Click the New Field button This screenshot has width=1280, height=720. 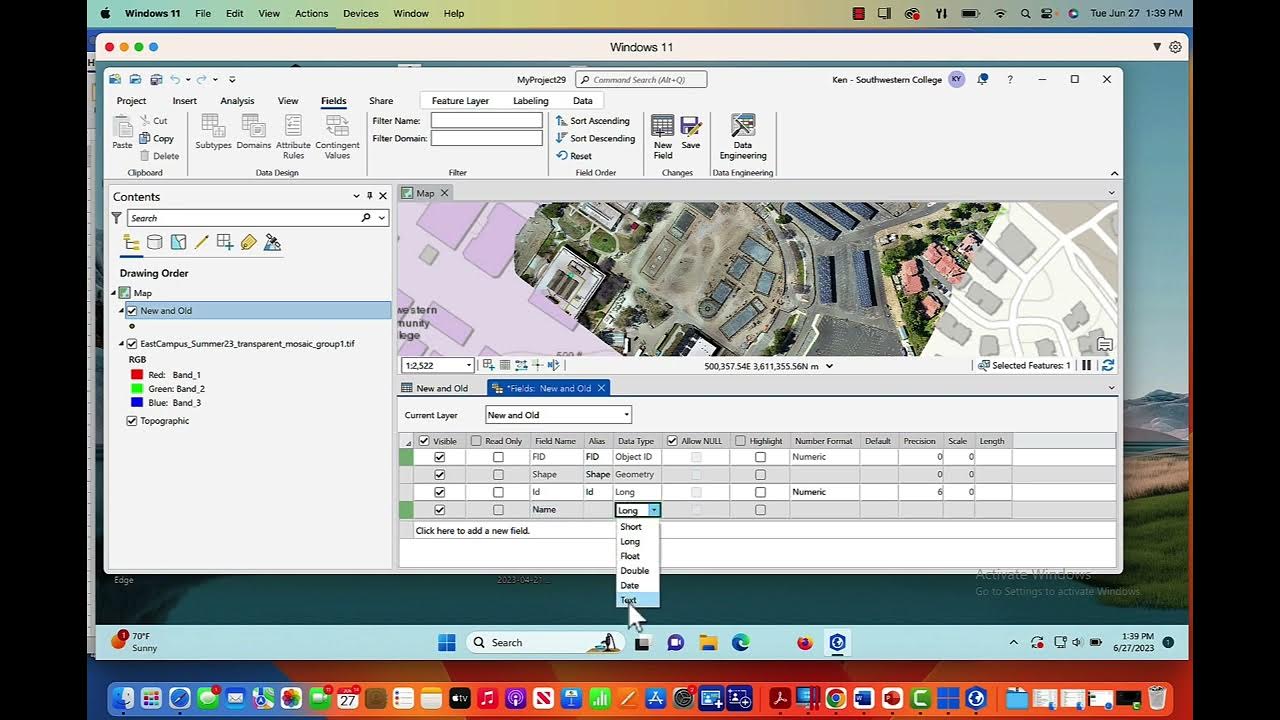(x=663, y=137)
